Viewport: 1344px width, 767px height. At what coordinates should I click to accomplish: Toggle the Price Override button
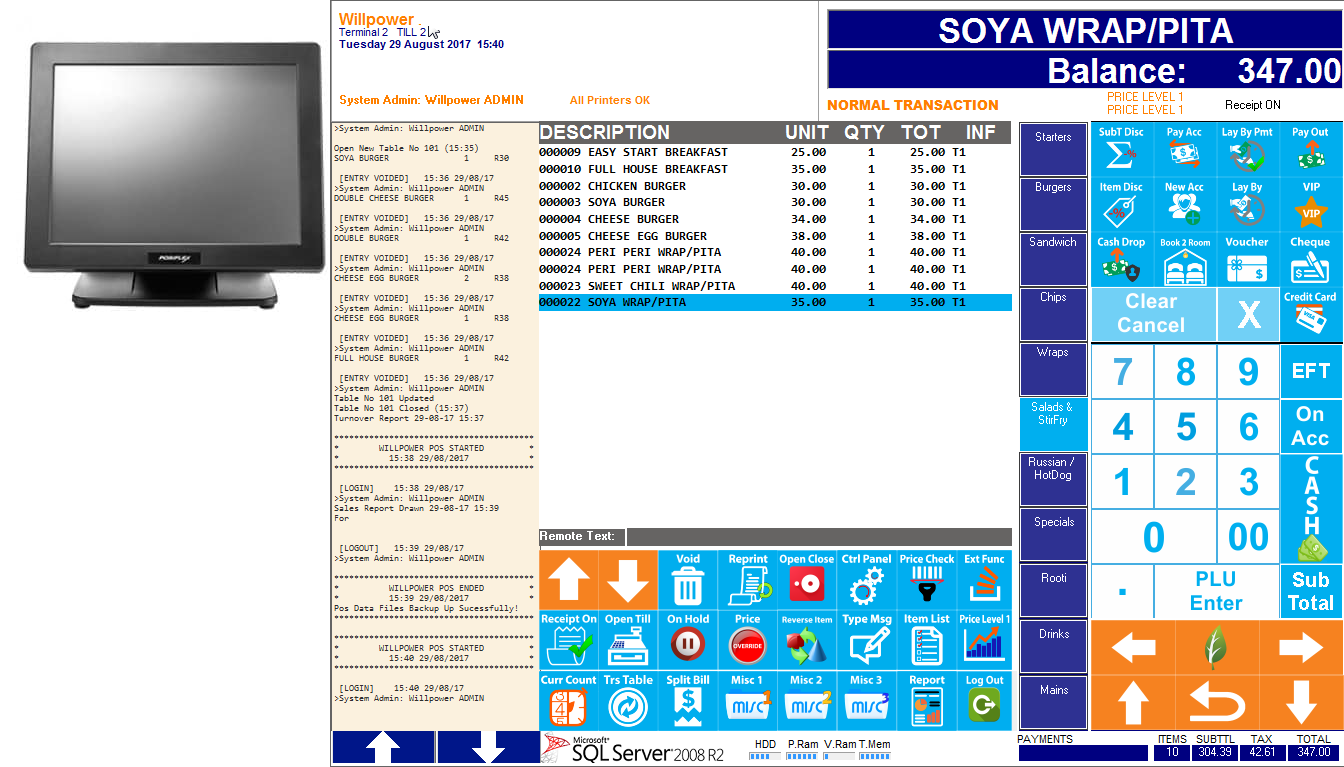coord(748,641)
